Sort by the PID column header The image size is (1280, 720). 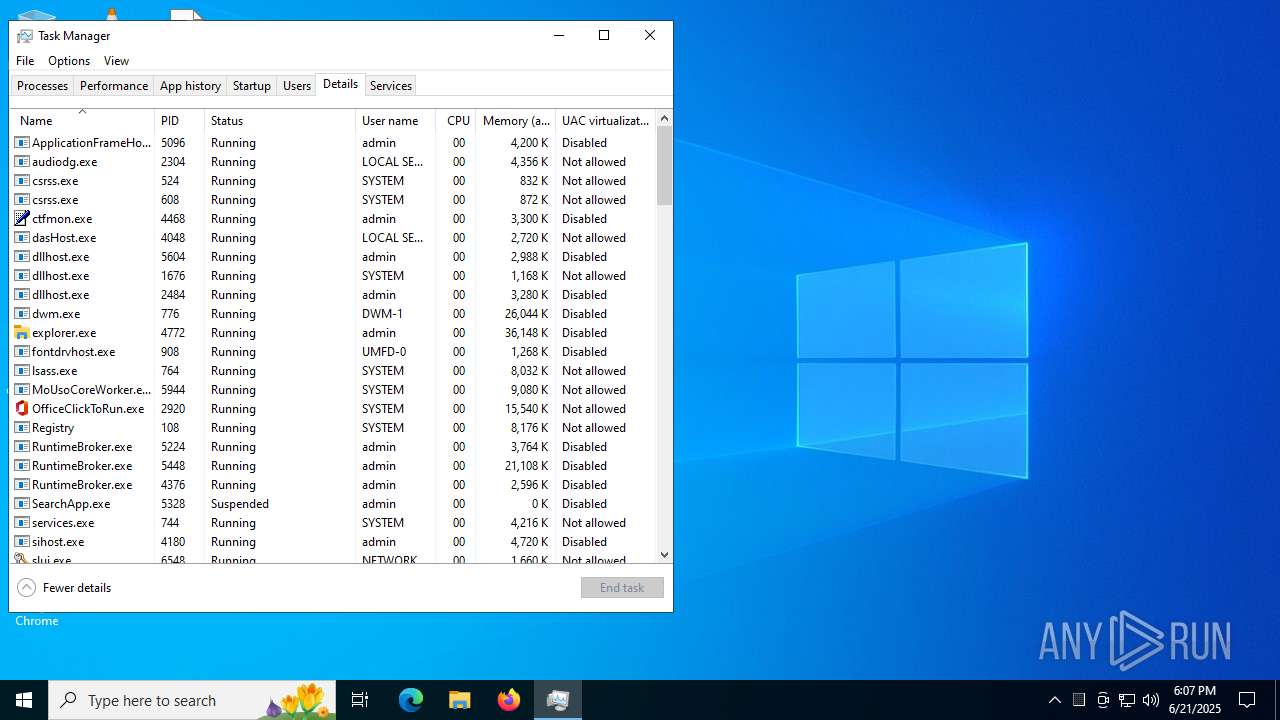[x=180, y=120]
